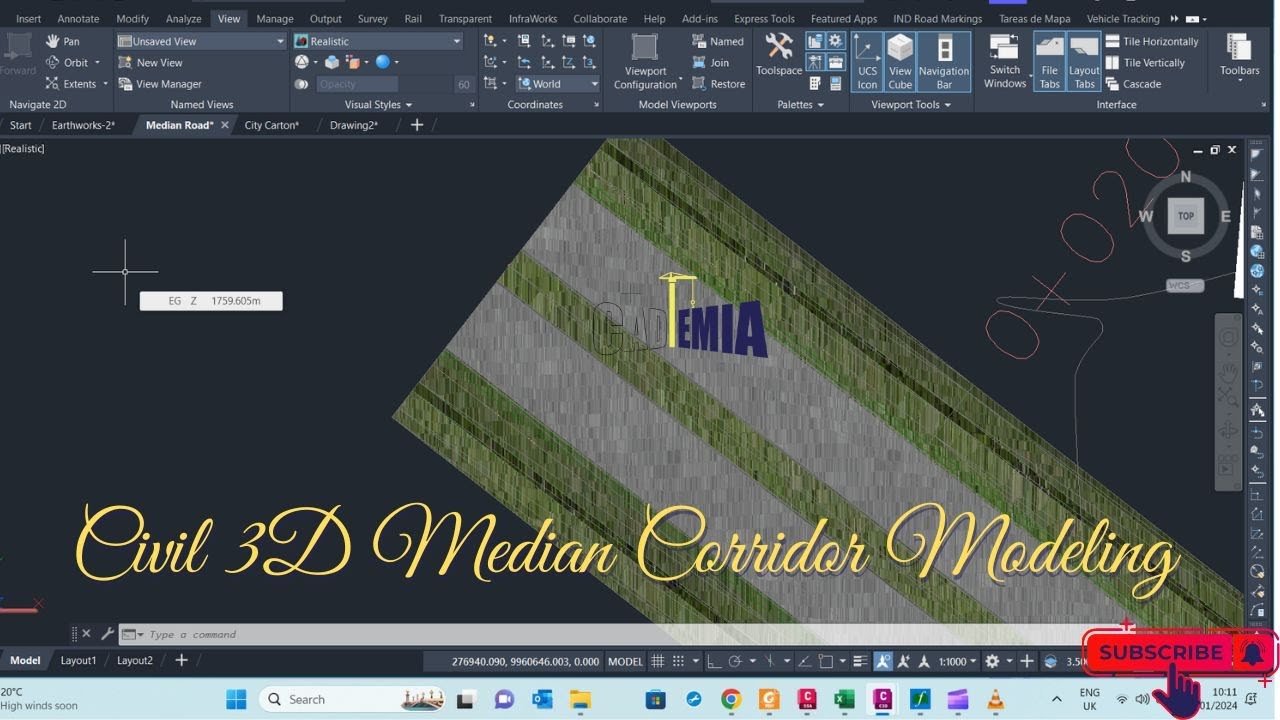Open the Analyze ribbon tab
The width and height of the screenshot is (1280, 720).
(x=183, y=18)
